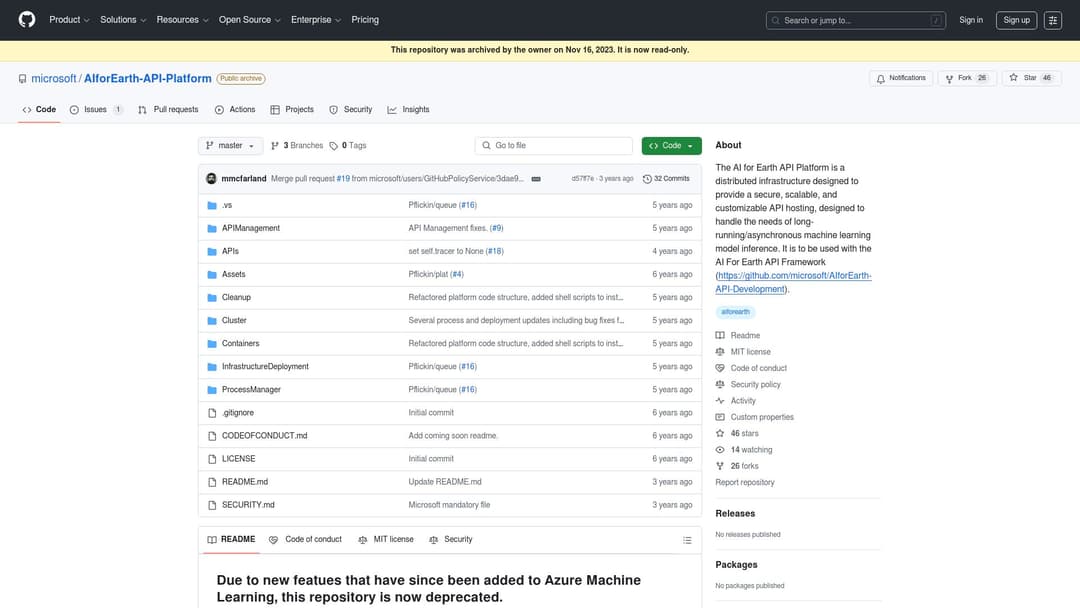Switch to the Pull requests tab
This screenshot has width=1080, height=608.
pos(168,110)
